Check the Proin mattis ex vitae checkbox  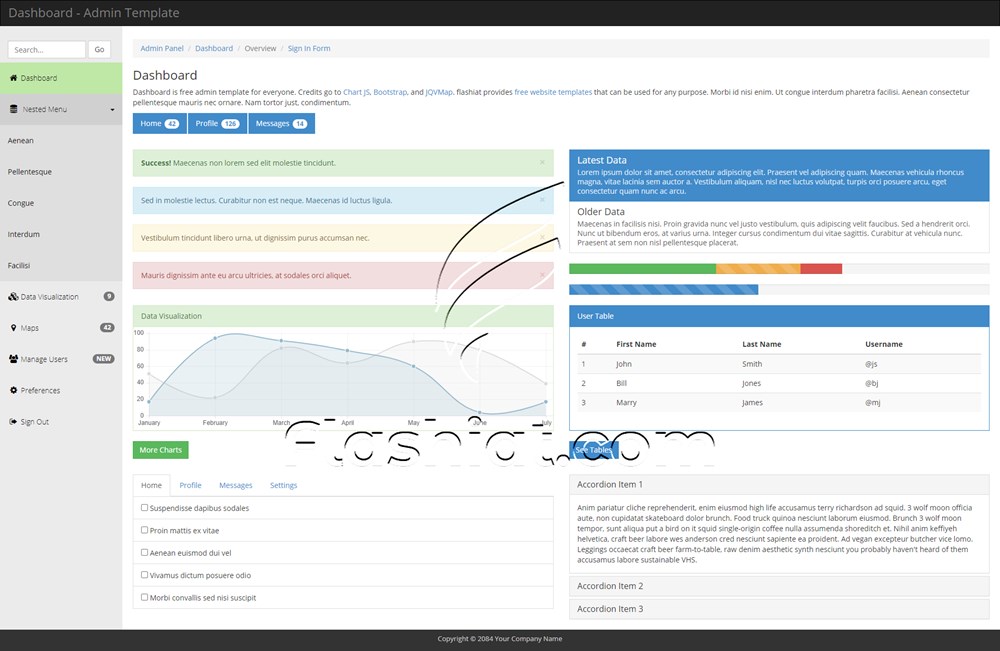pyautogui.click(x=144, y=530)
